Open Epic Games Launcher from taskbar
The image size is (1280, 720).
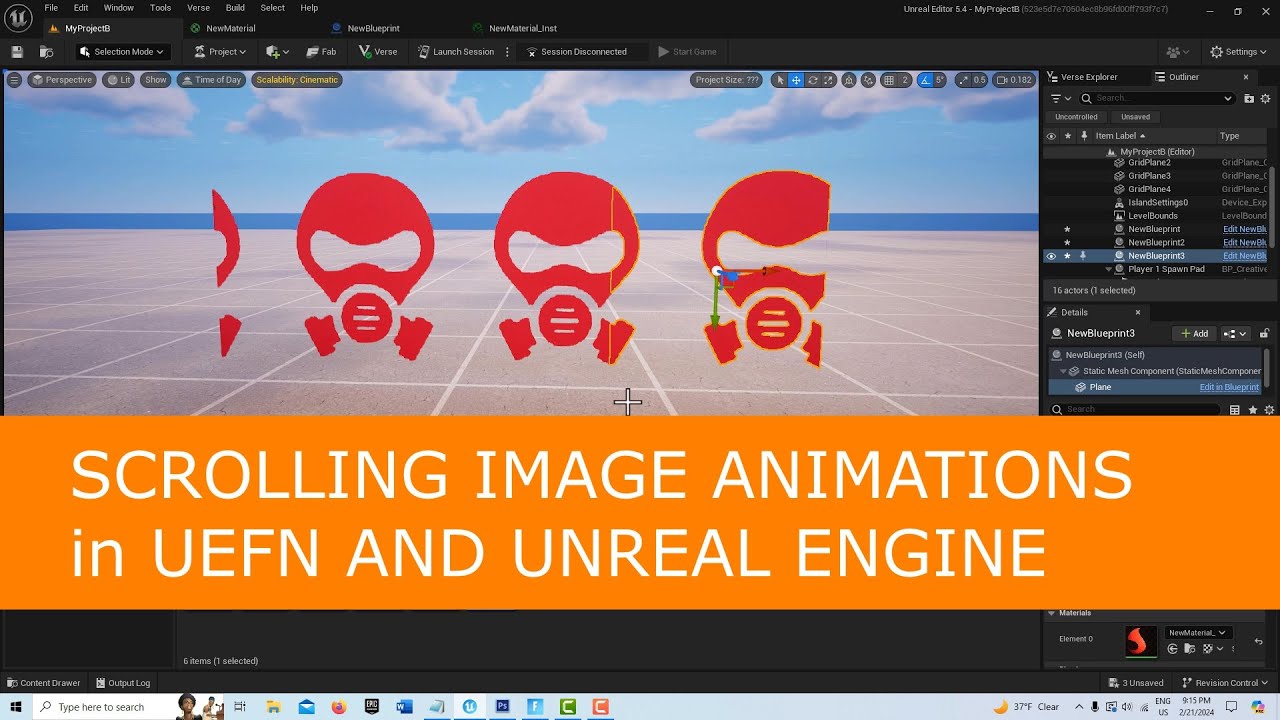371,707
